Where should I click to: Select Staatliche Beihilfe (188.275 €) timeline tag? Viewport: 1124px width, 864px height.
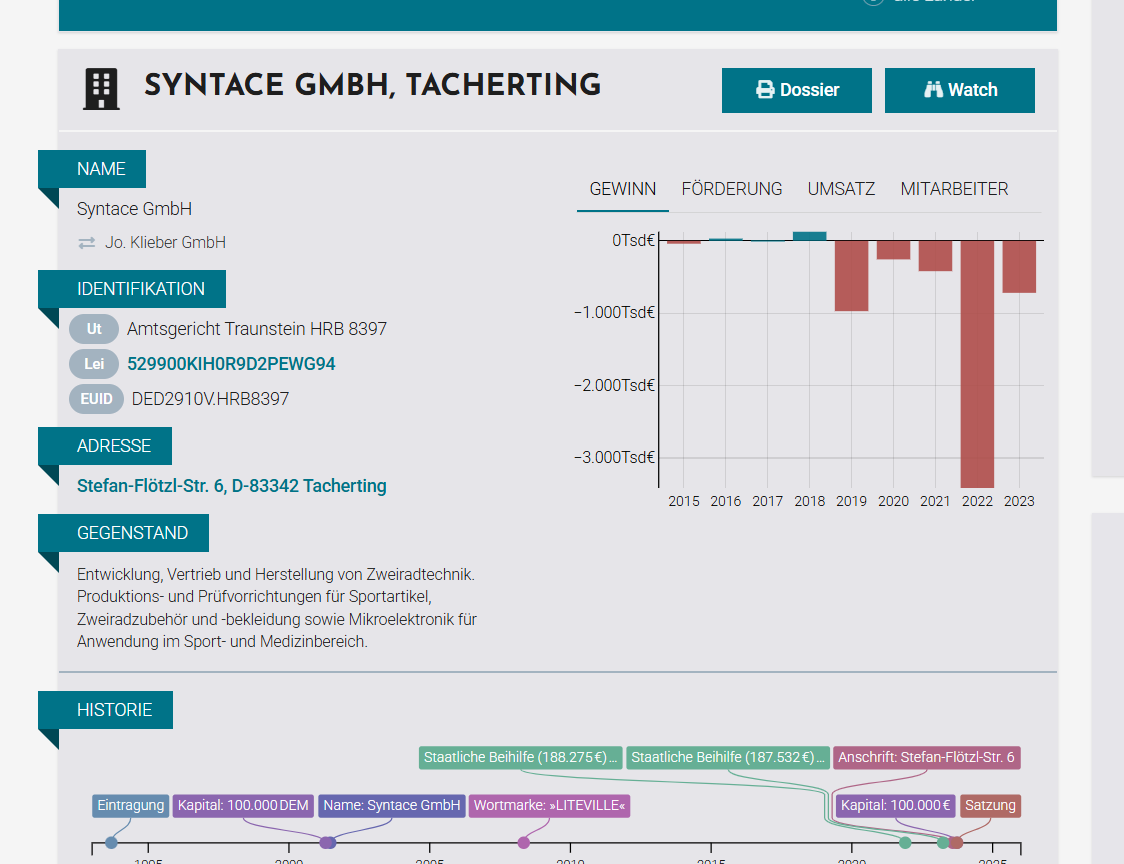521,758
